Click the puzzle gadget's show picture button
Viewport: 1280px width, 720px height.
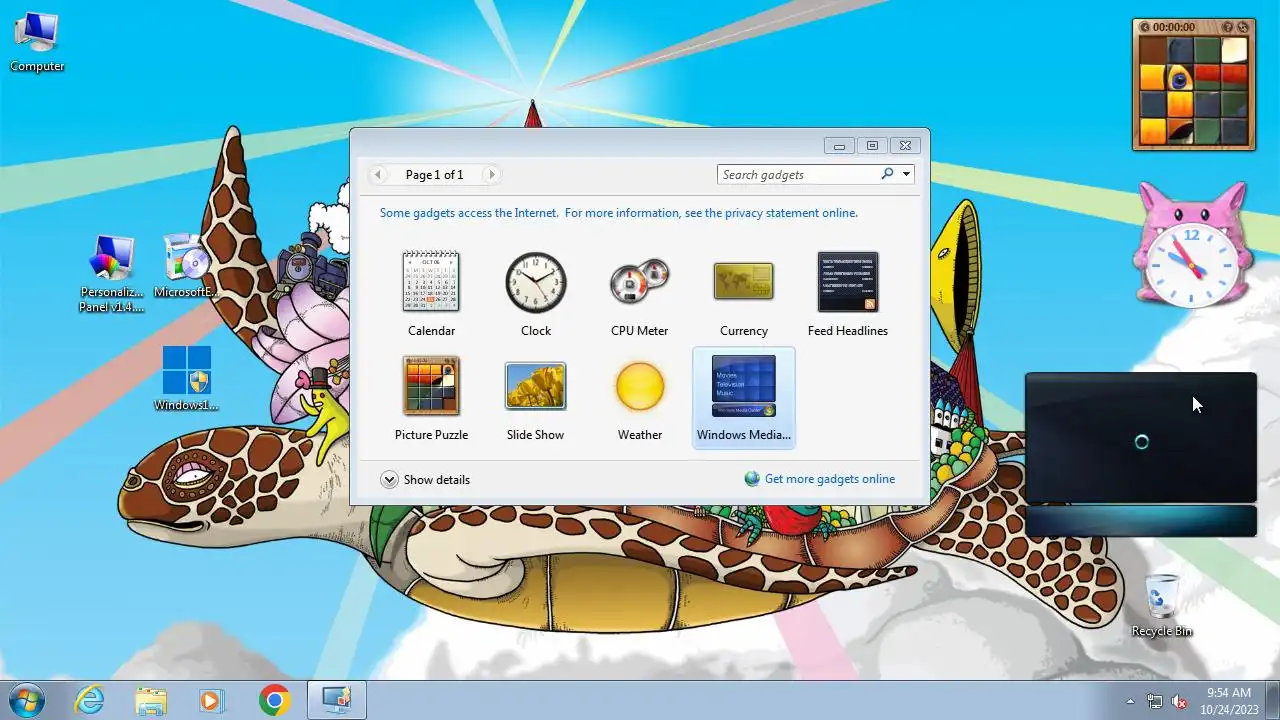click(1228, 27)
